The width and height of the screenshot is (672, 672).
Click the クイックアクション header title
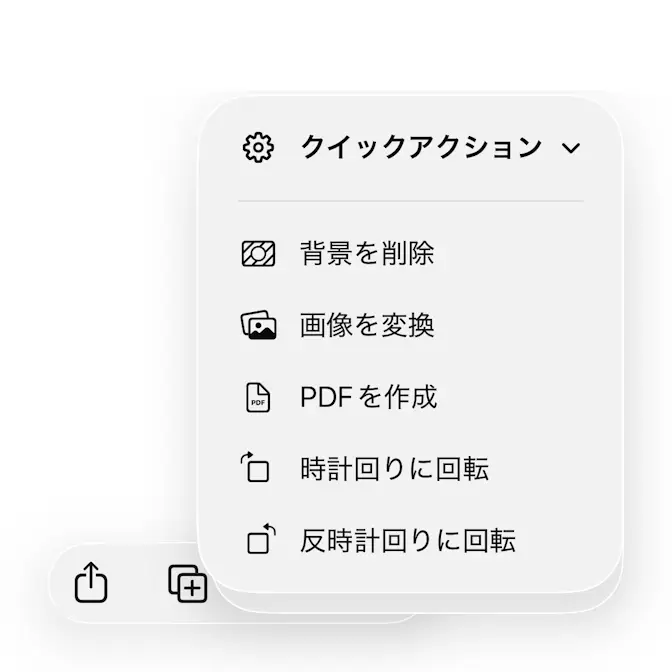(420, 148)
